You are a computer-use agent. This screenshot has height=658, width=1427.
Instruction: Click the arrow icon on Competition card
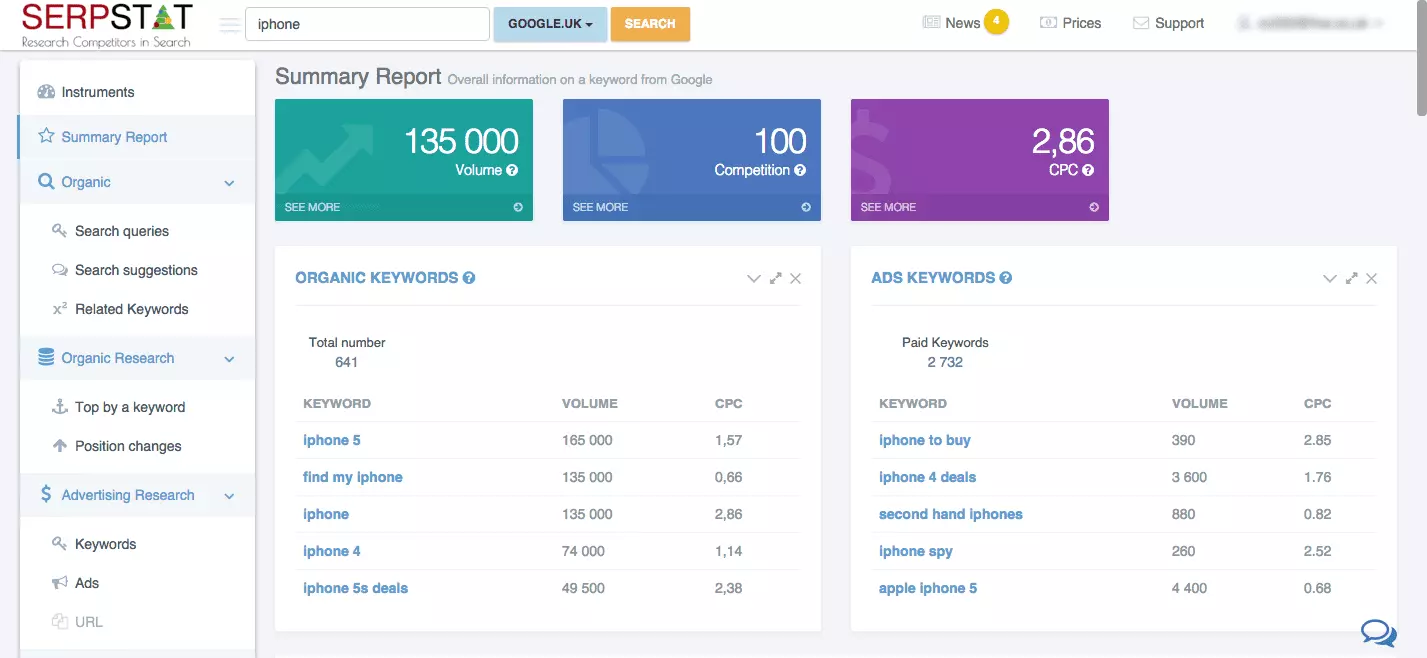(x=806, y=207)
